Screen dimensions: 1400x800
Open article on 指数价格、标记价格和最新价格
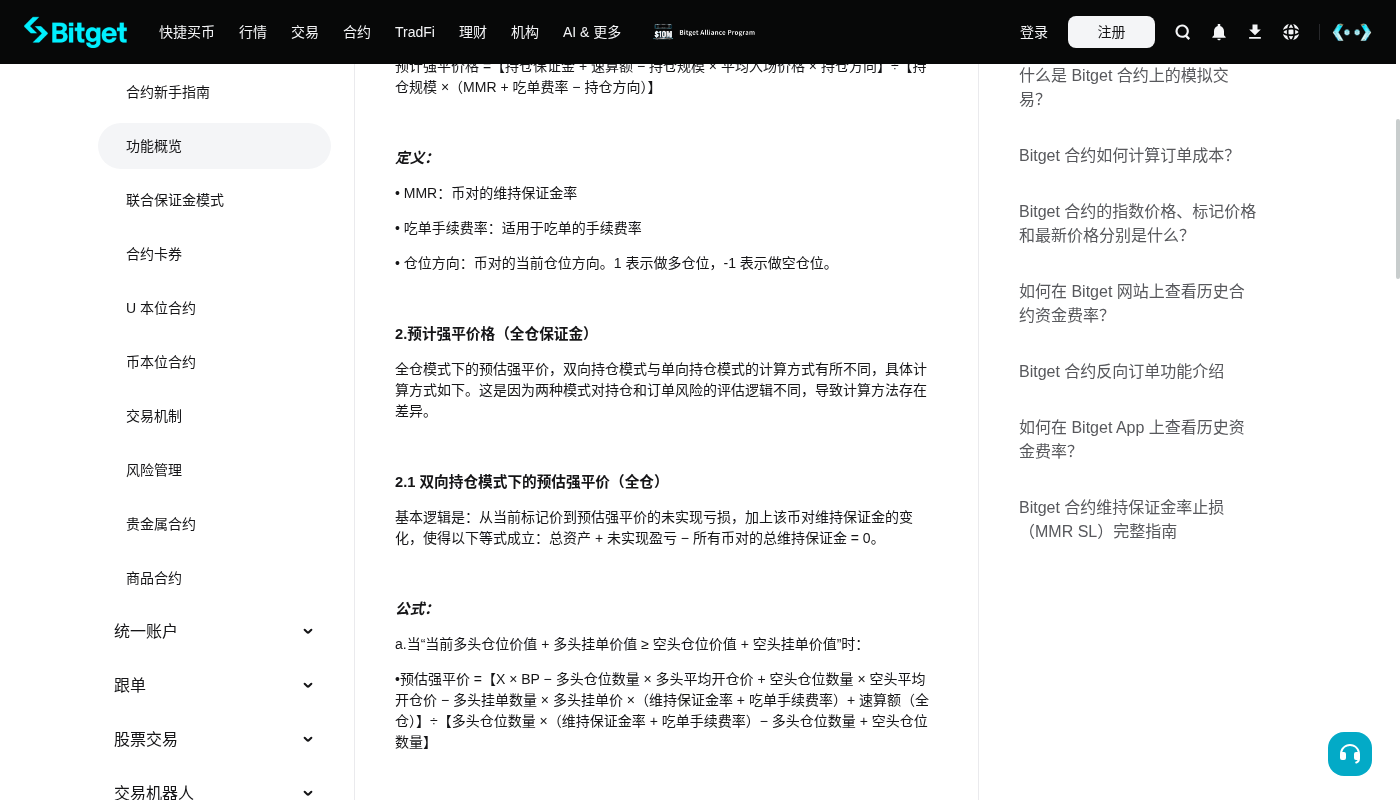click(x=1138, y=223)
